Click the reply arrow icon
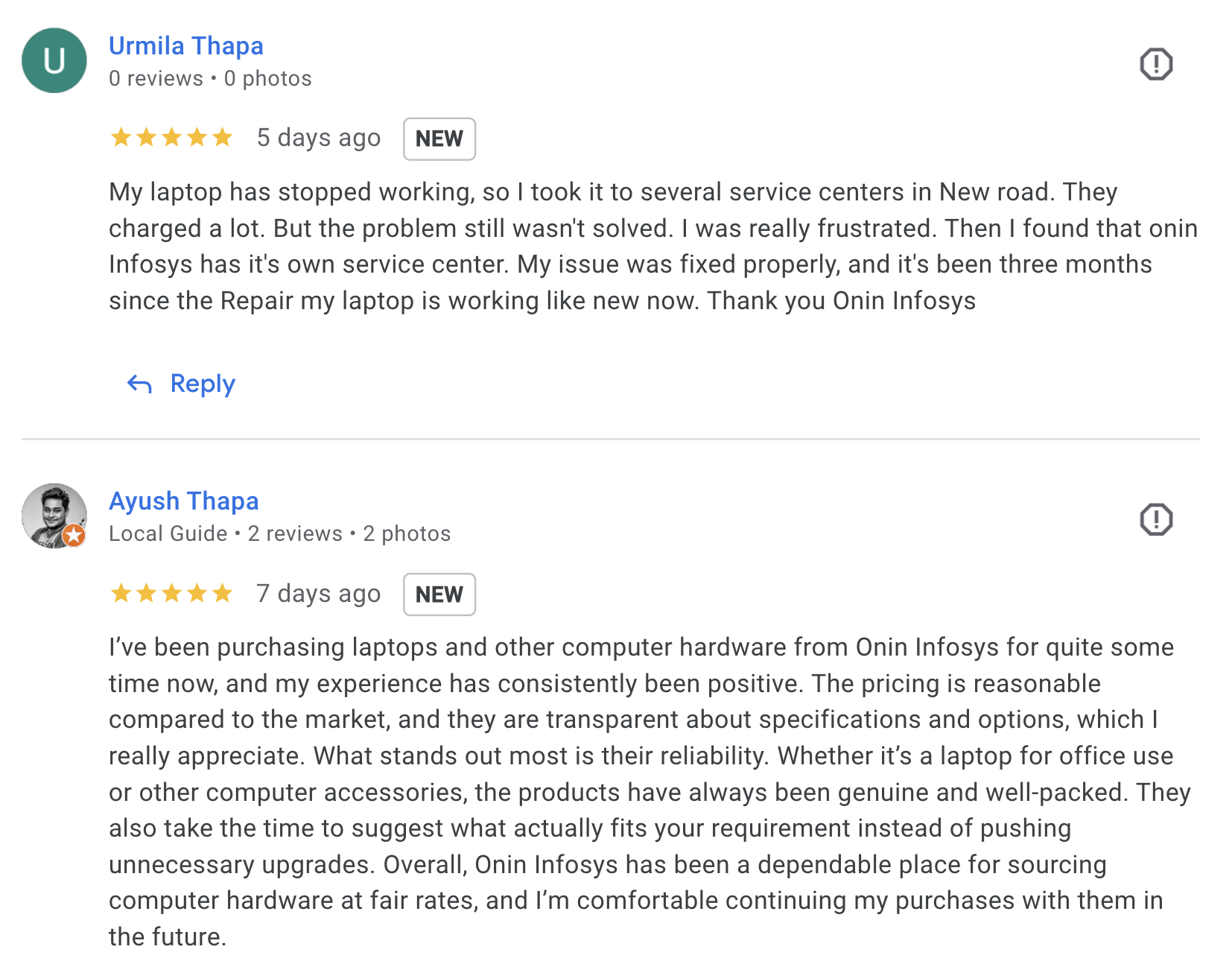The height and width of the screenshot is (967, 1232). click(139, 384)
